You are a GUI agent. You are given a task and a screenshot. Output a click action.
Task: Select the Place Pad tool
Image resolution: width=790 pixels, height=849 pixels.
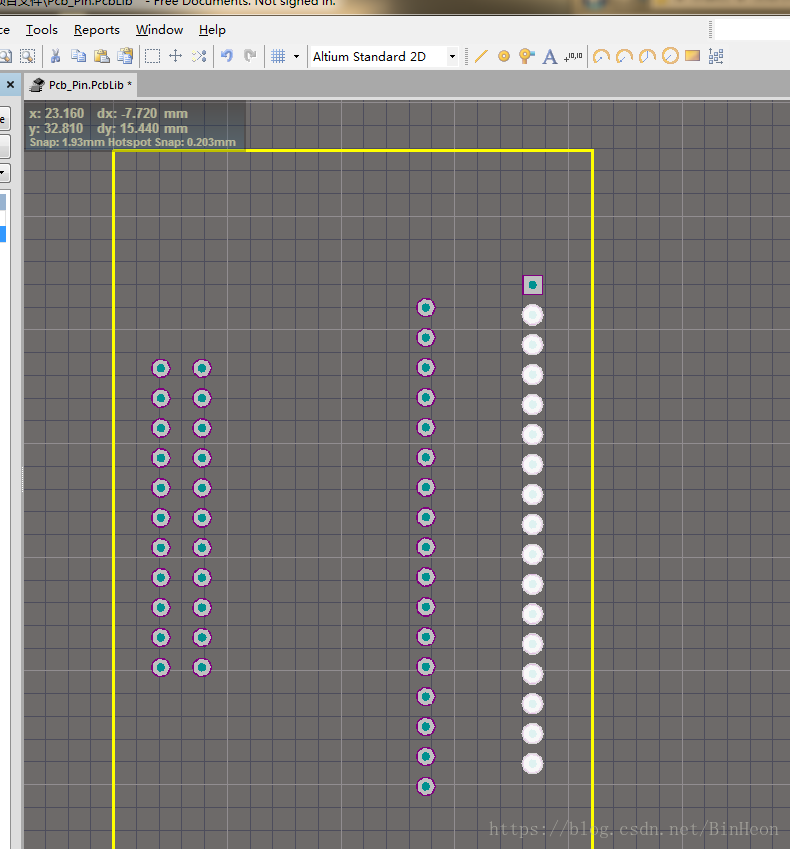tap(504, 56)
